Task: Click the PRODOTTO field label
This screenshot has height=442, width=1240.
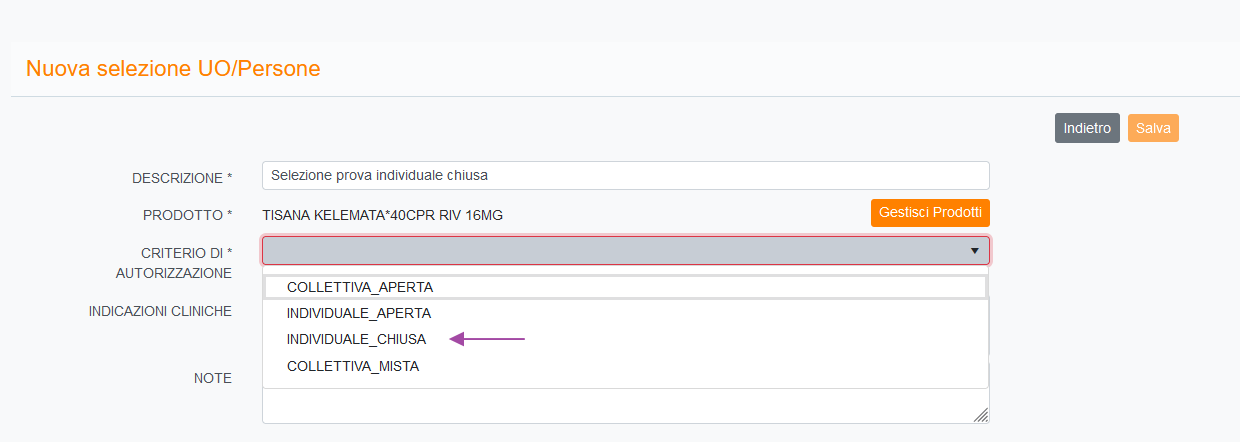Action: pos(188,215)
